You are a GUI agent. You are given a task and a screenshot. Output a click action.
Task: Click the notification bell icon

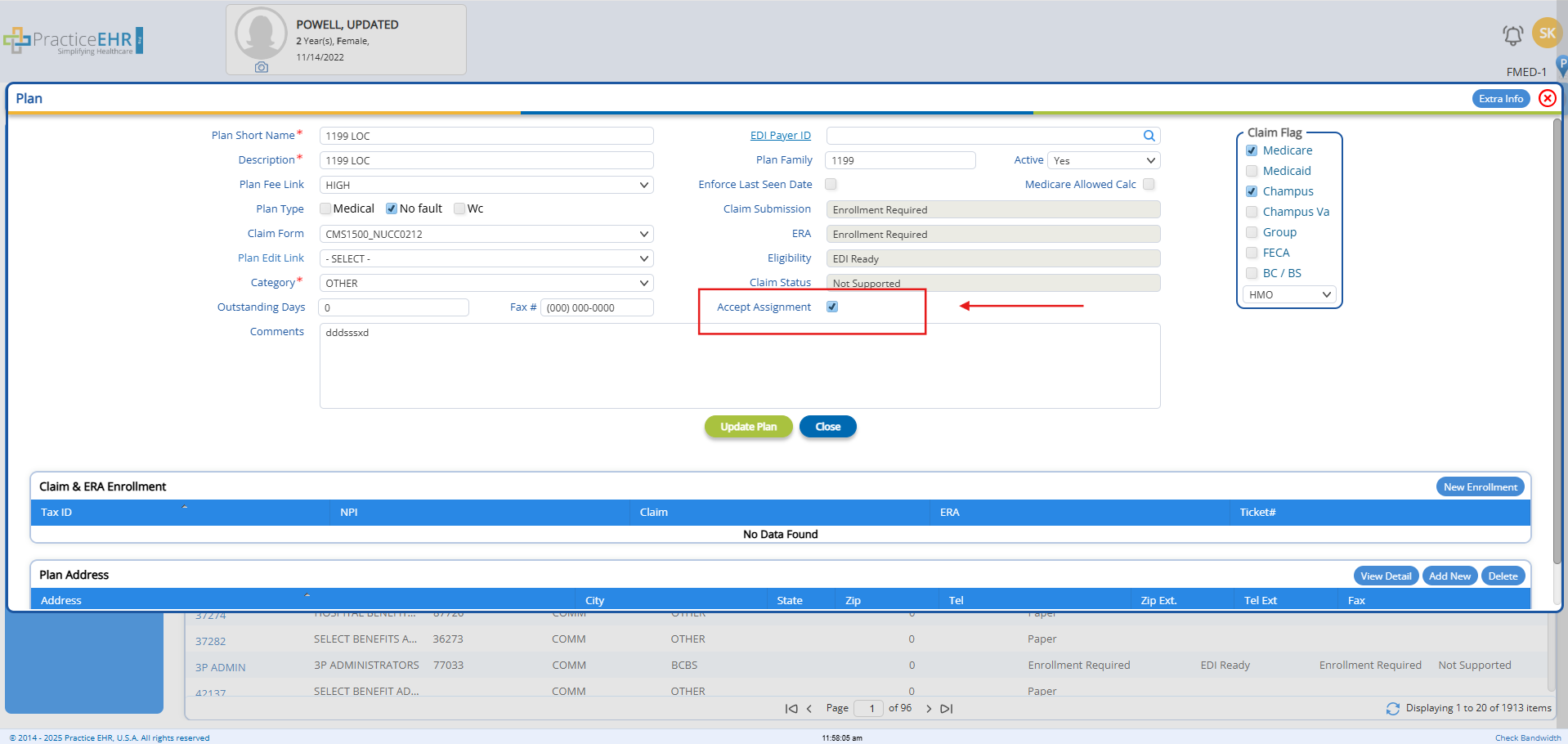(1512, 35)
